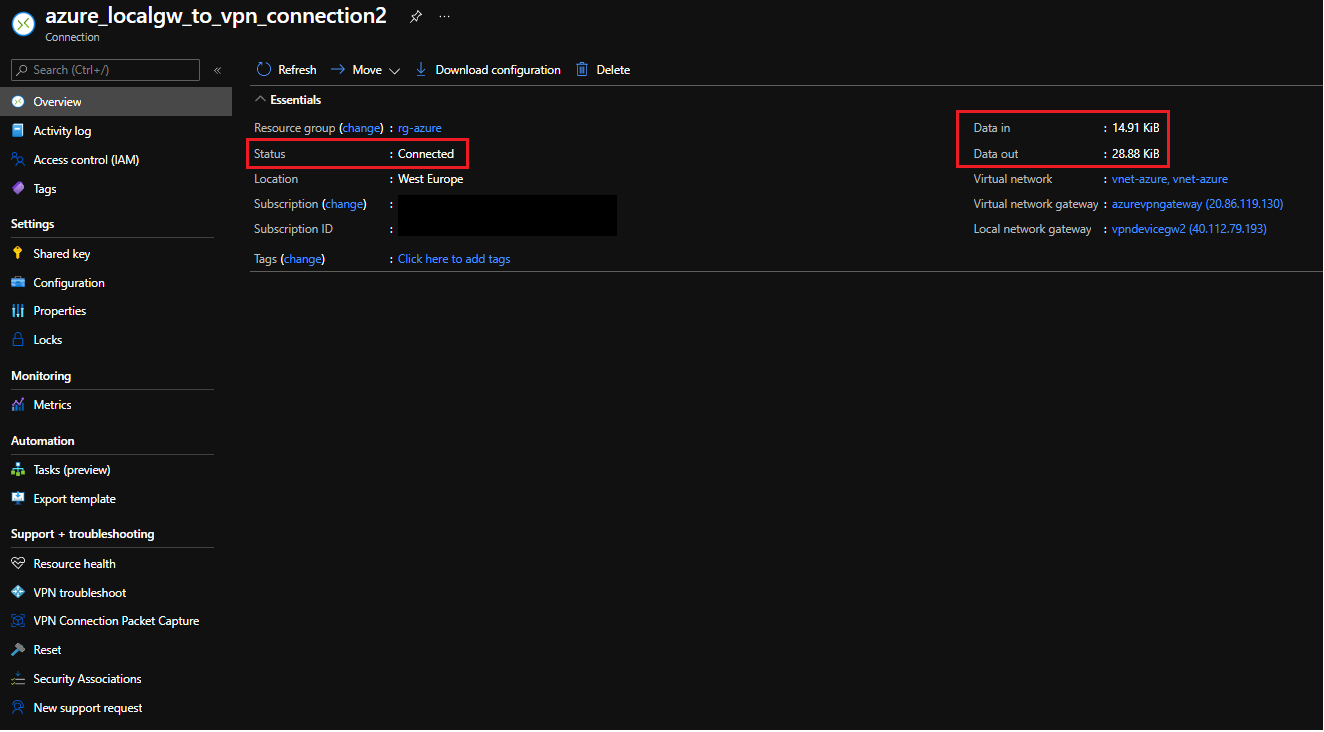
Task: Click the Overview icon in the sidebar
Action: [x=18, y=102]
